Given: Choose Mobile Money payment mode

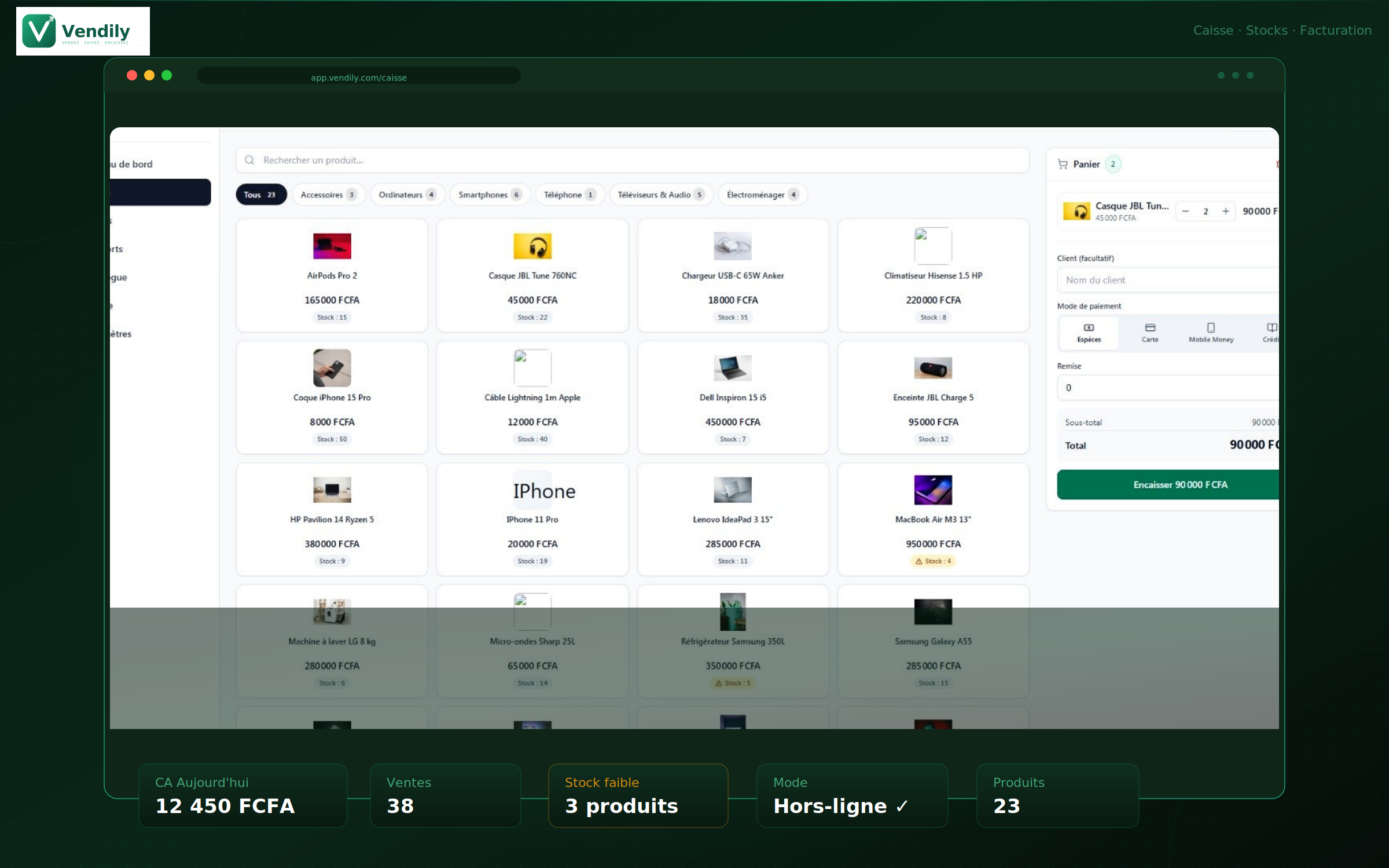Looking at the screenshot, I should click(1211, 333).
